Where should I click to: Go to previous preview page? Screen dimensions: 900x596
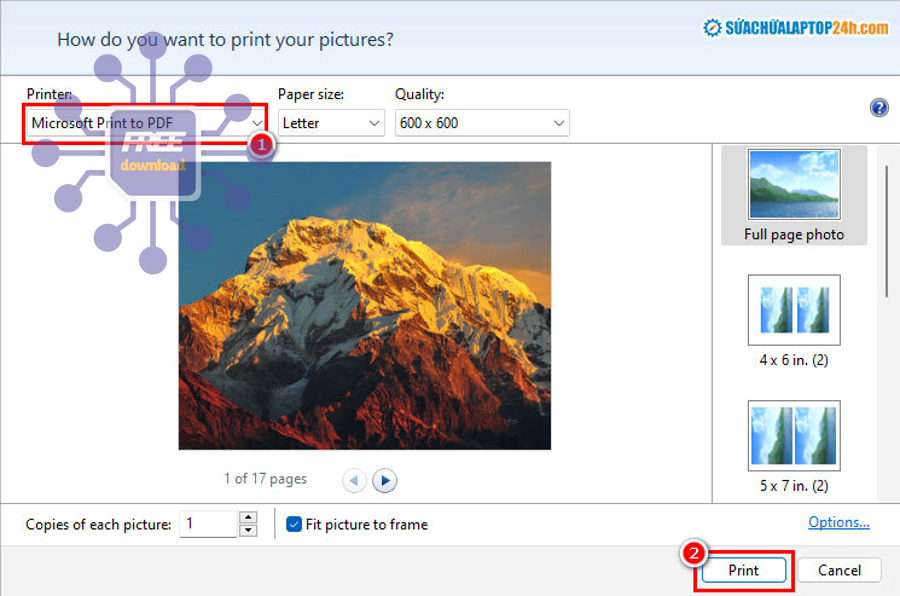(354, 480)
